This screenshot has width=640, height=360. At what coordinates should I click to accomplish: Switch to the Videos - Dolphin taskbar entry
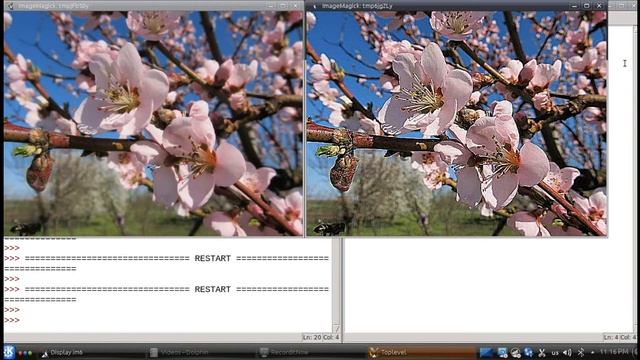(202, 352)
